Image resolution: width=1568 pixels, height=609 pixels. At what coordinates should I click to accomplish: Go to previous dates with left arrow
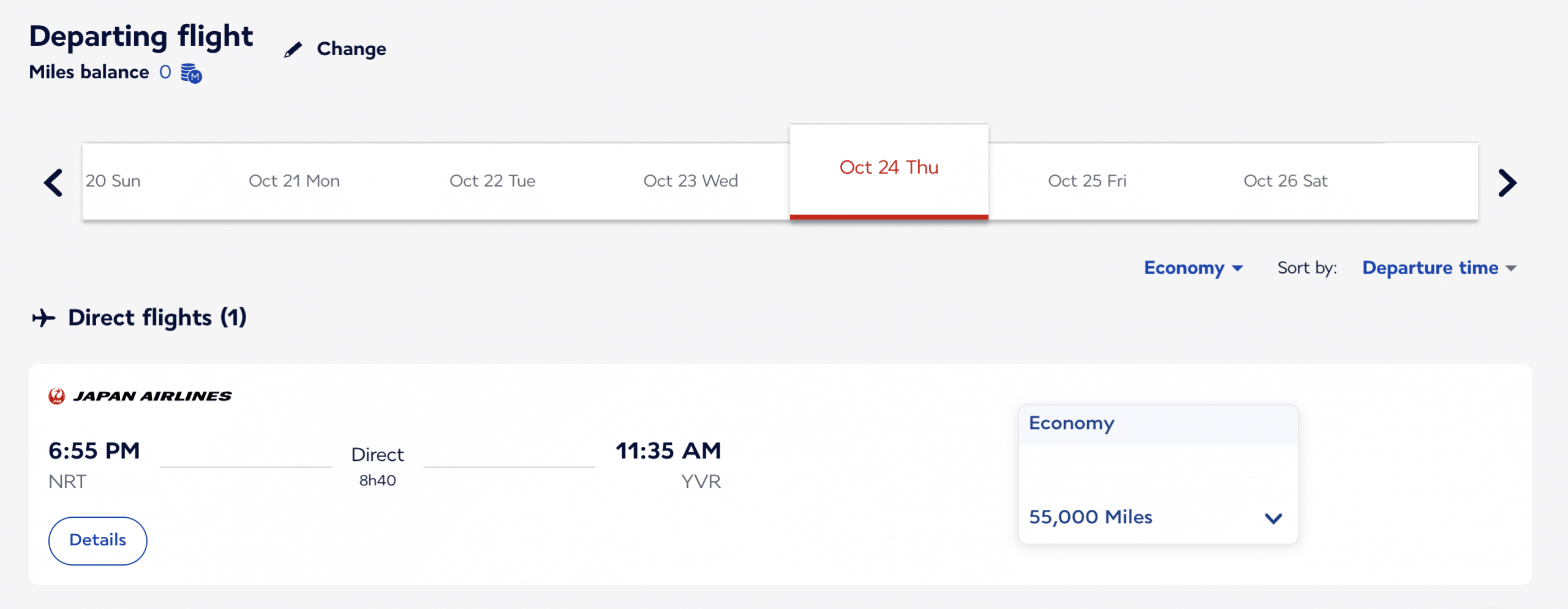[x=54, y=182]
